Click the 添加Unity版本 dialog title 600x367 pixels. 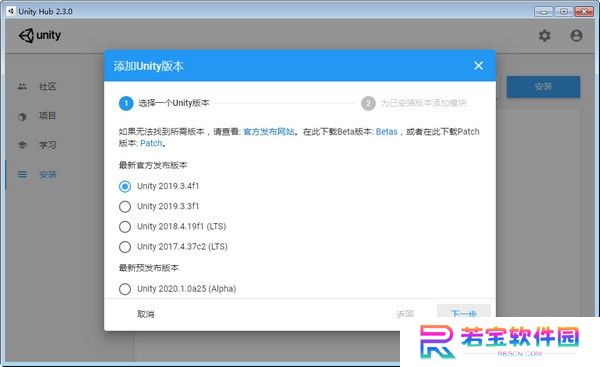[148, 66]
